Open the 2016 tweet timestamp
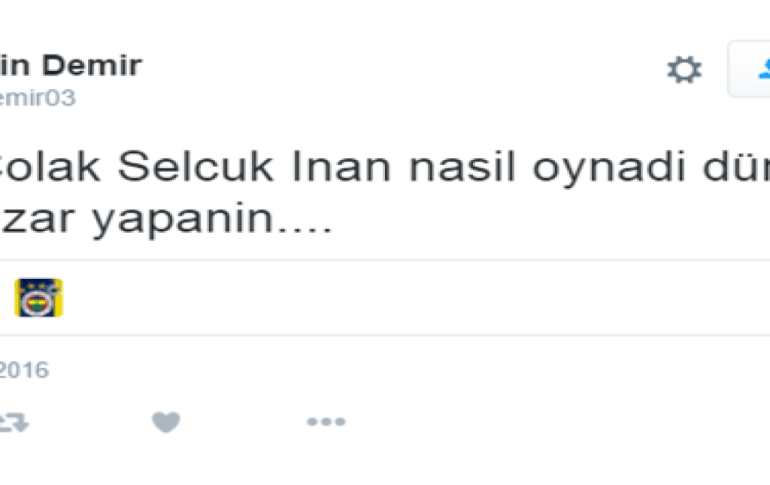 click(24, 370)
